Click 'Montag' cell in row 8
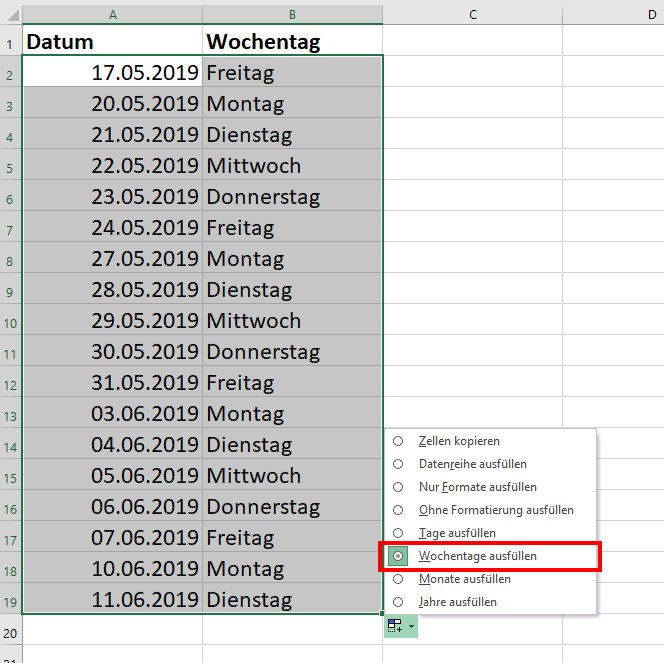 293,257
